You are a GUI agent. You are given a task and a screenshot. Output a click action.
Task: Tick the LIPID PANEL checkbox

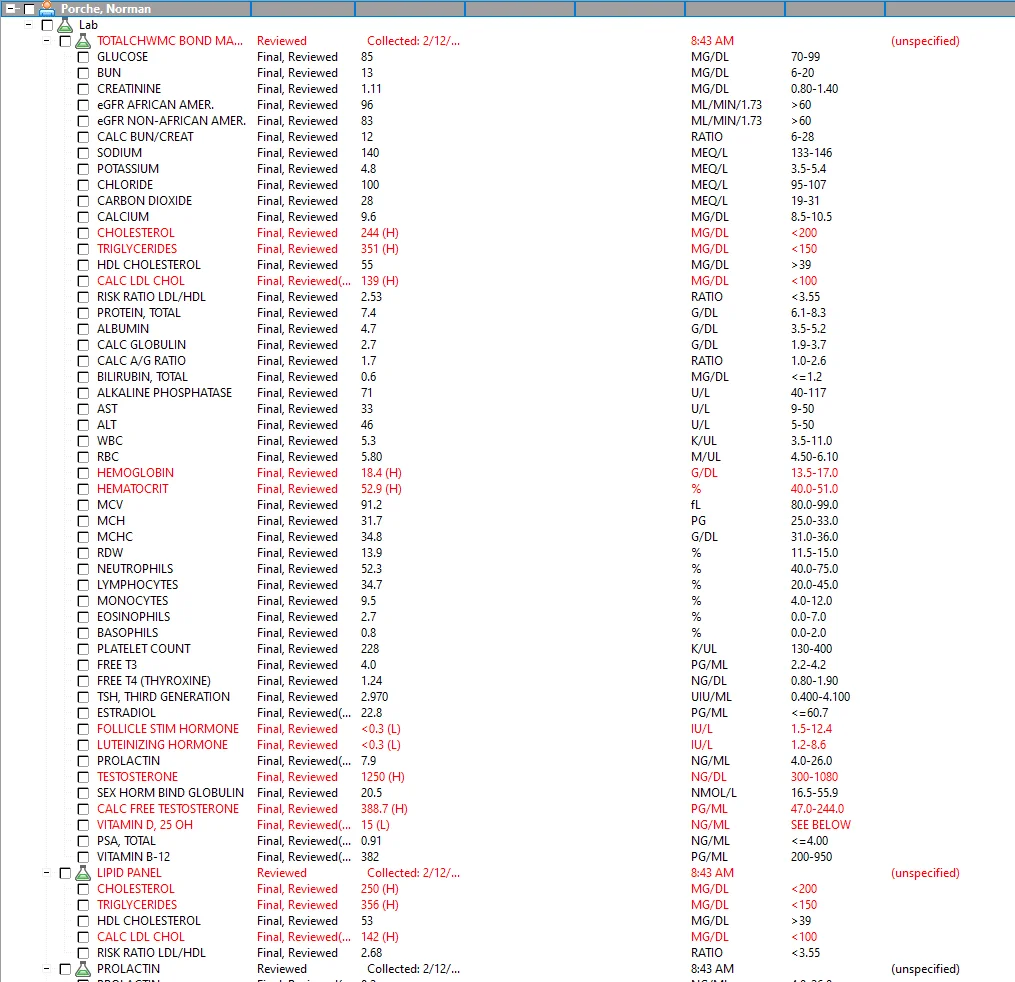65,873
